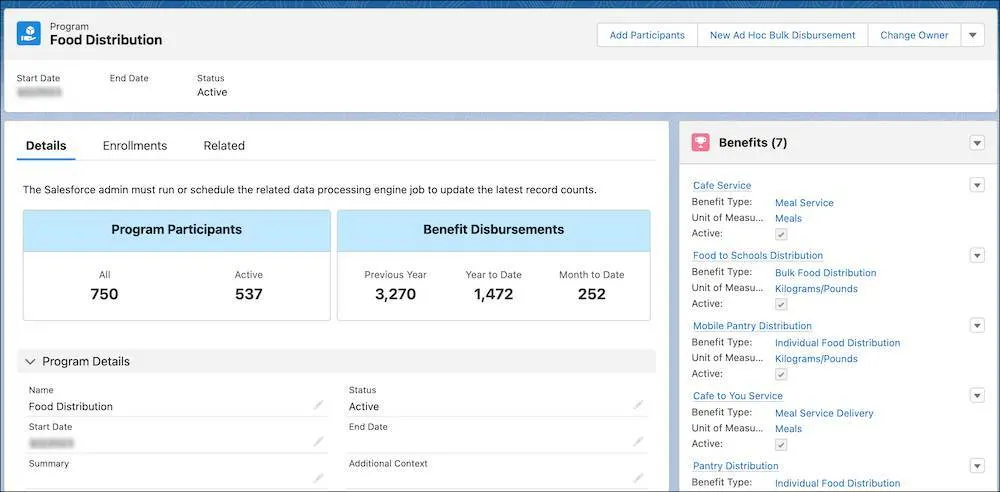Click the Change Owner button
This screenshot has width=1000, height=492.
click(915, 35)
